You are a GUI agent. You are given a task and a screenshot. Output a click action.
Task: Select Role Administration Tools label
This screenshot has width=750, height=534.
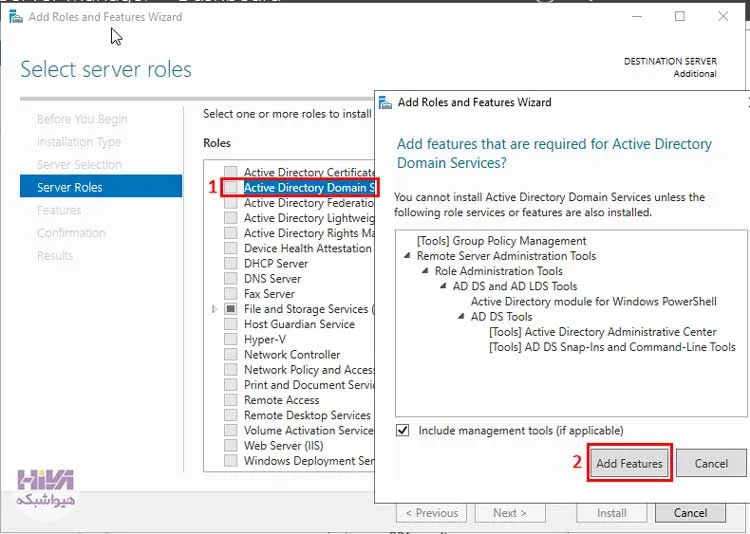[x=498, y=271]
